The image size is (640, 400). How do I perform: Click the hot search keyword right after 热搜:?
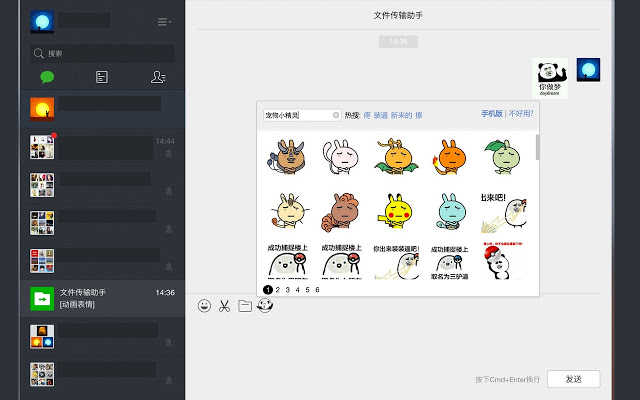[x=367, y=116]
